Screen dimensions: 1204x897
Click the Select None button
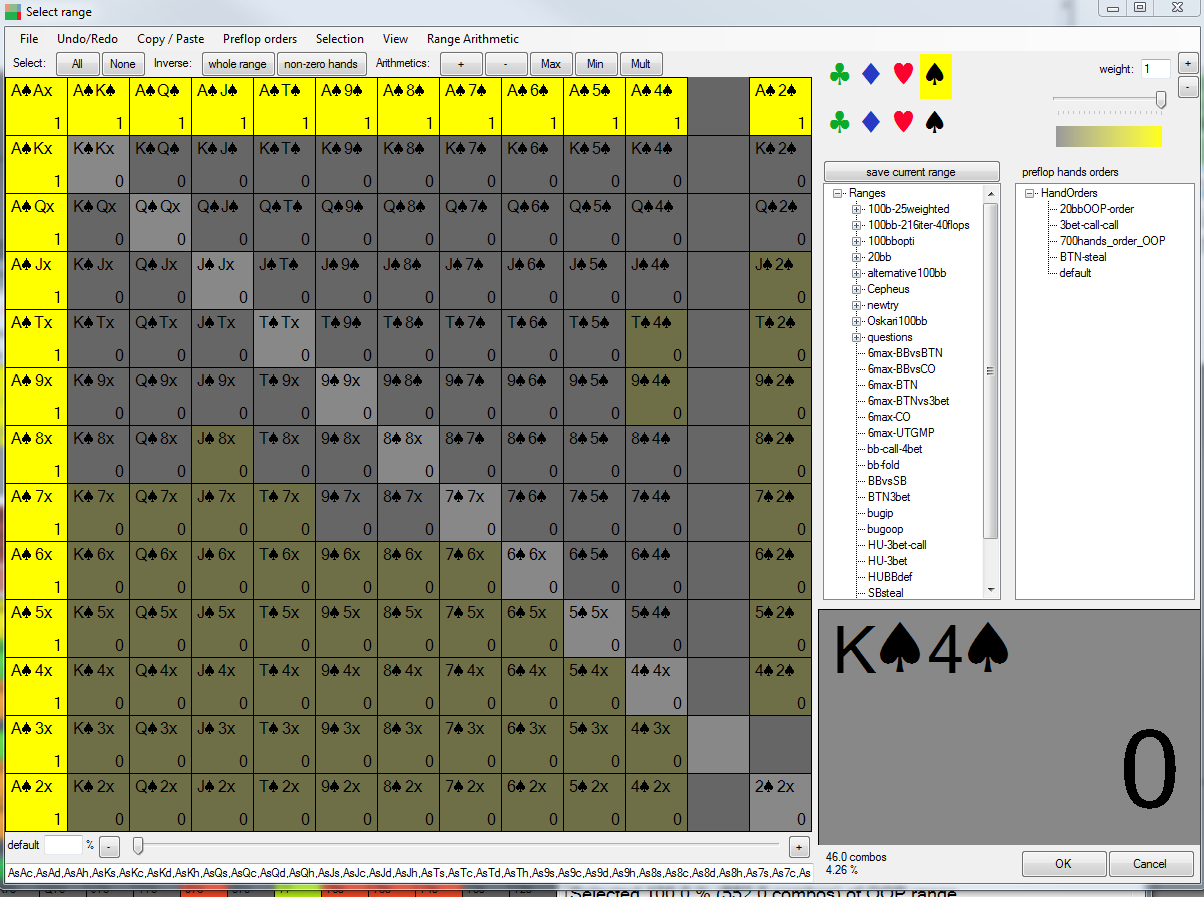123,64
